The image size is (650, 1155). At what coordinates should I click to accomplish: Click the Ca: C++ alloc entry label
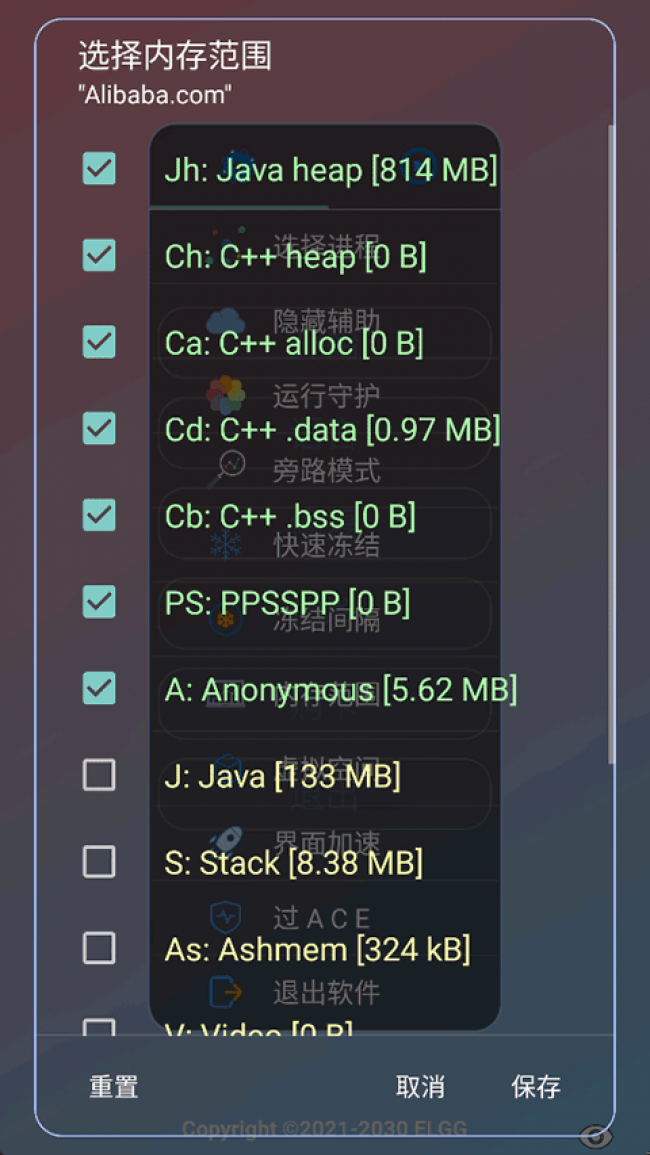pyautogui.click(x=294, y=343)
